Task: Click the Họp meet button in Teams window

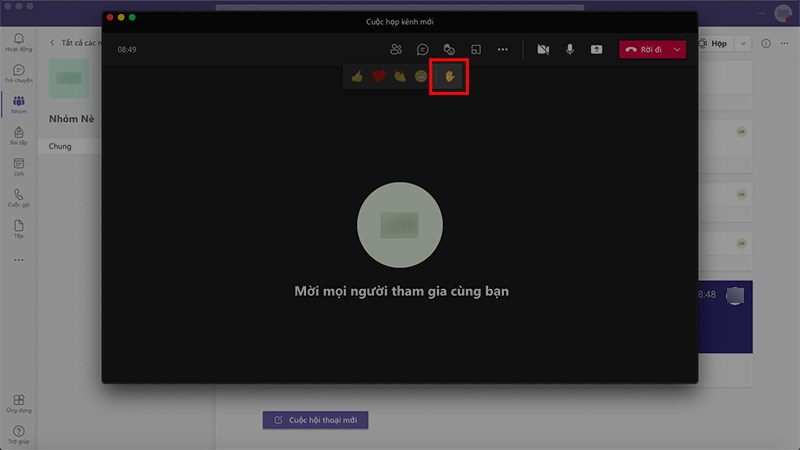Action: pos(715,43)
